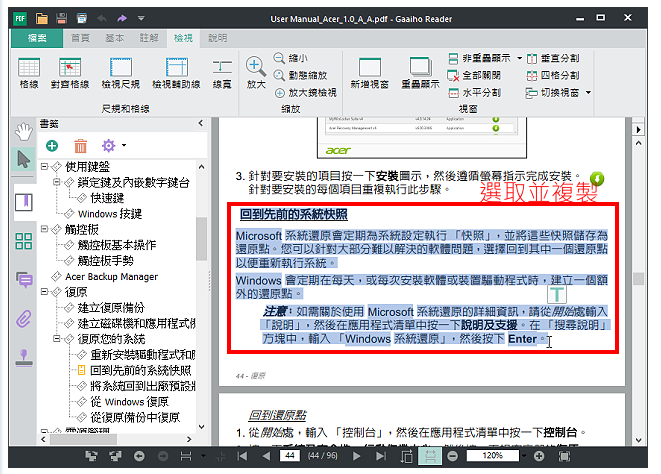Save document via floppy disk icon
661x474 pixels.
point(62,19)
